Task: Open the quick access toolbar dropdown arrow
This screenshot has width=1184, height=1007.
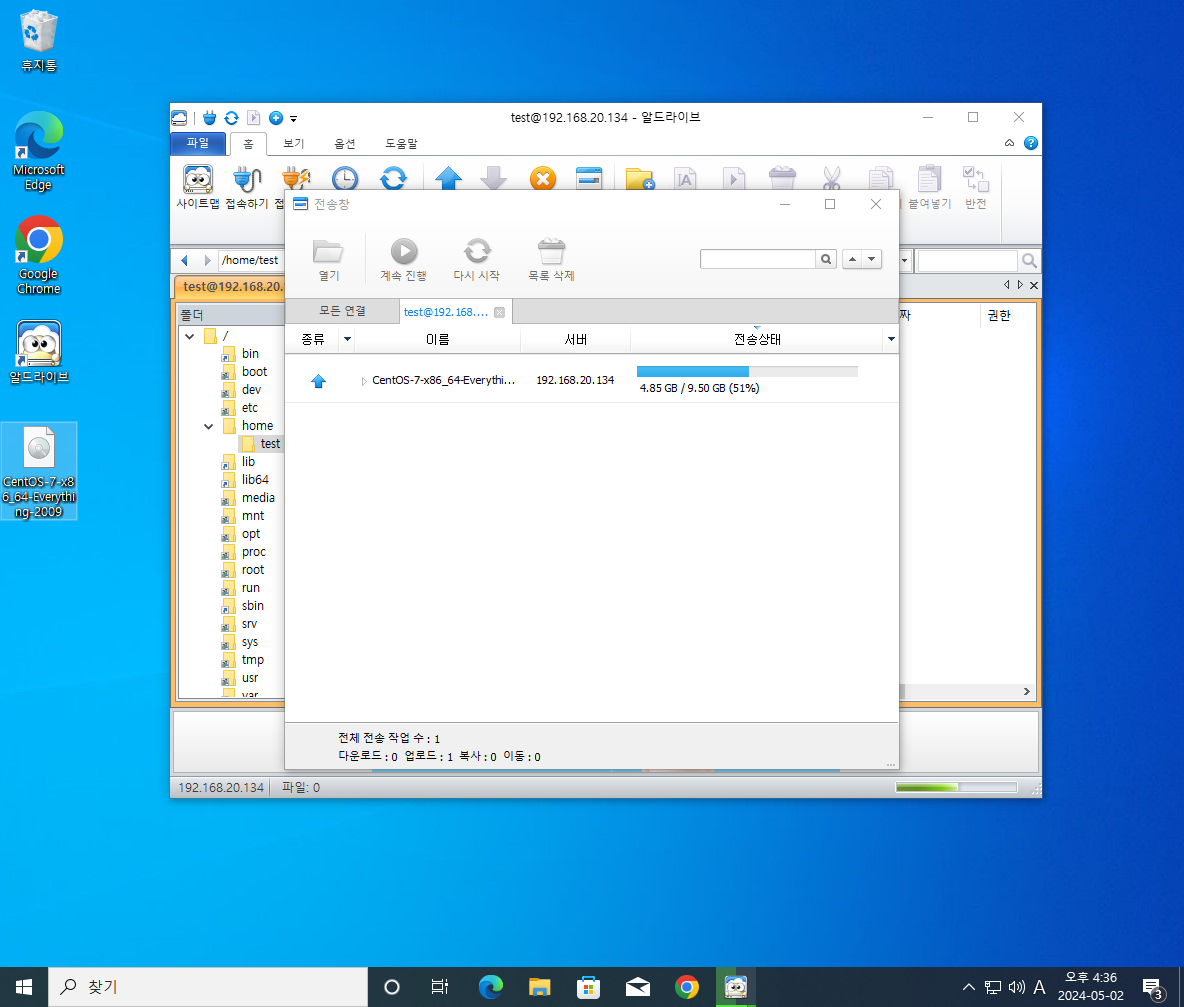Action: [294, 119]
